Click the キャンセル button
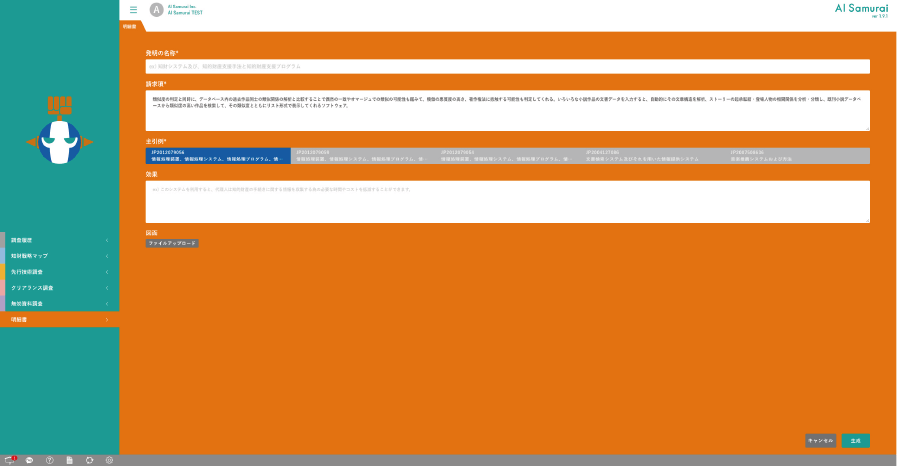This screenshot has width=900, height=467. (820, 440)
